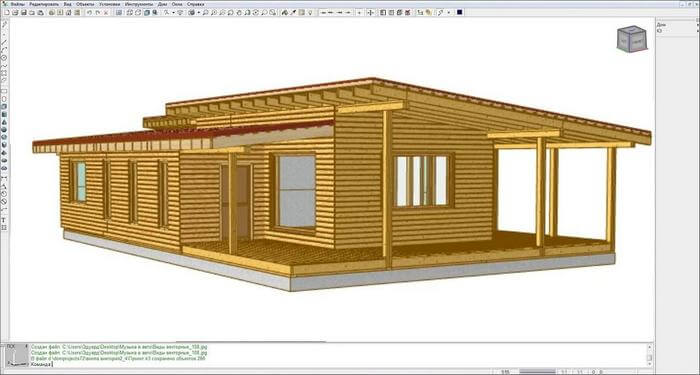Viewport: 700px width, 375px height.
Task: Click the Redo arrow icon
Action: point(97,12)
